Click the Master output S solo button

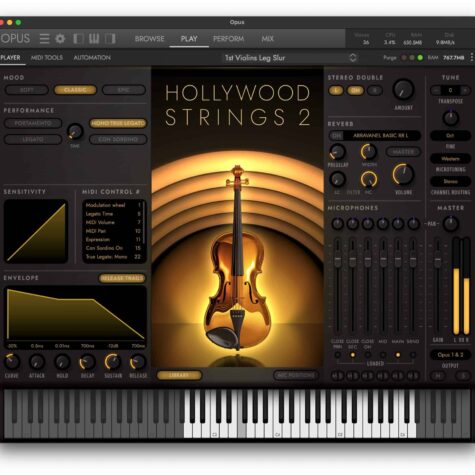(463, 376)
